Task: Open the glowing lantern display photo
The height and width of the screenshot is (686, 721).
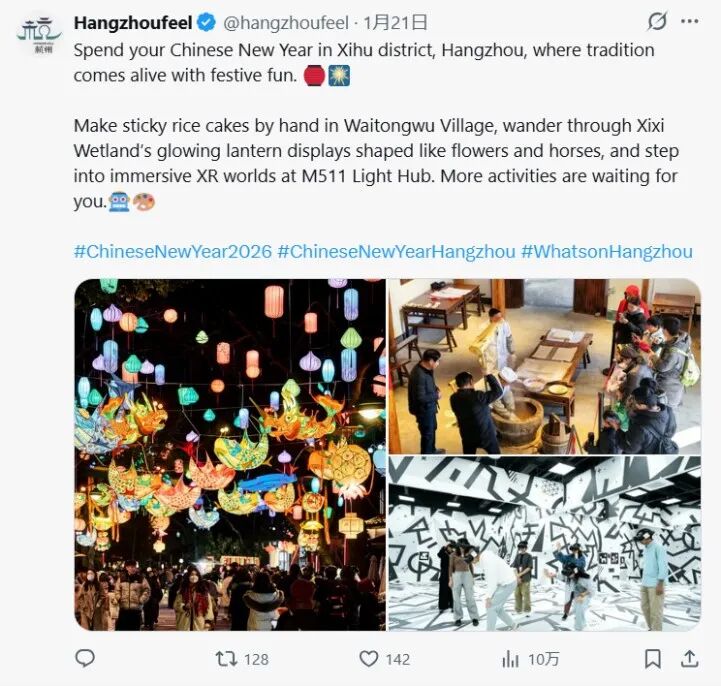Action: [230, 454]
